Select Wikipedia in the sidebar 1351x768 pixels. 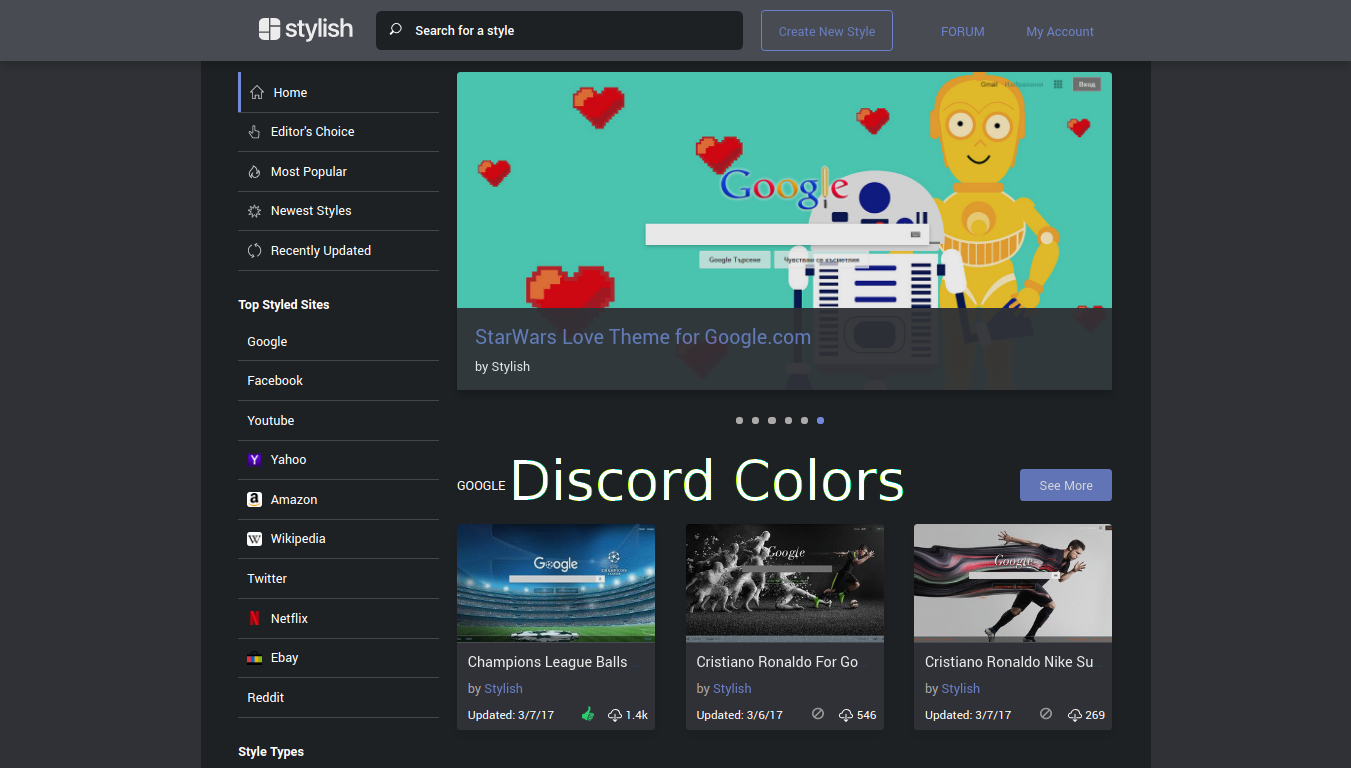338,539
